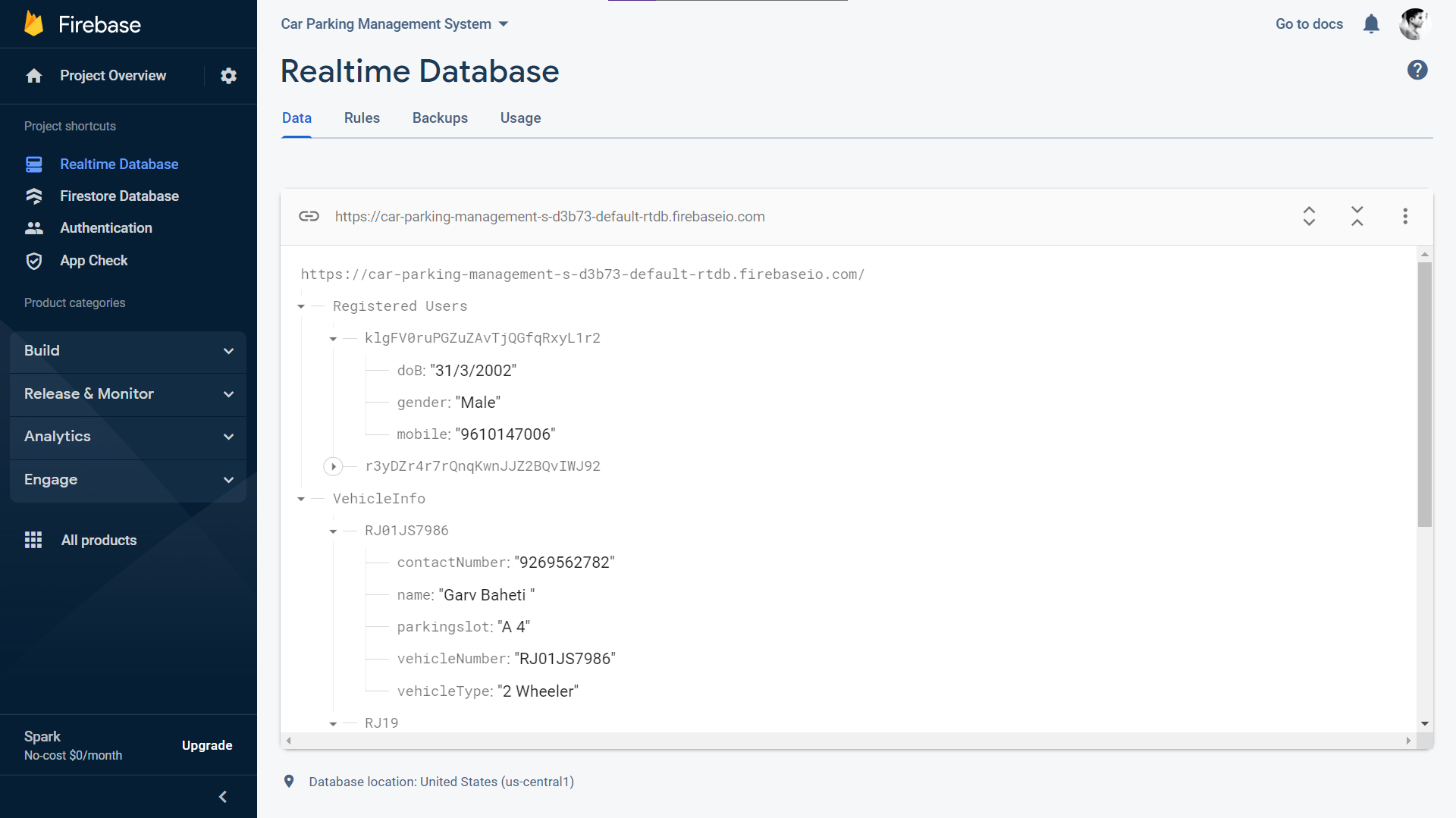Open the Firestore Database shortcut
Viewport: 1456px width, 818px height.
point(119,196)
